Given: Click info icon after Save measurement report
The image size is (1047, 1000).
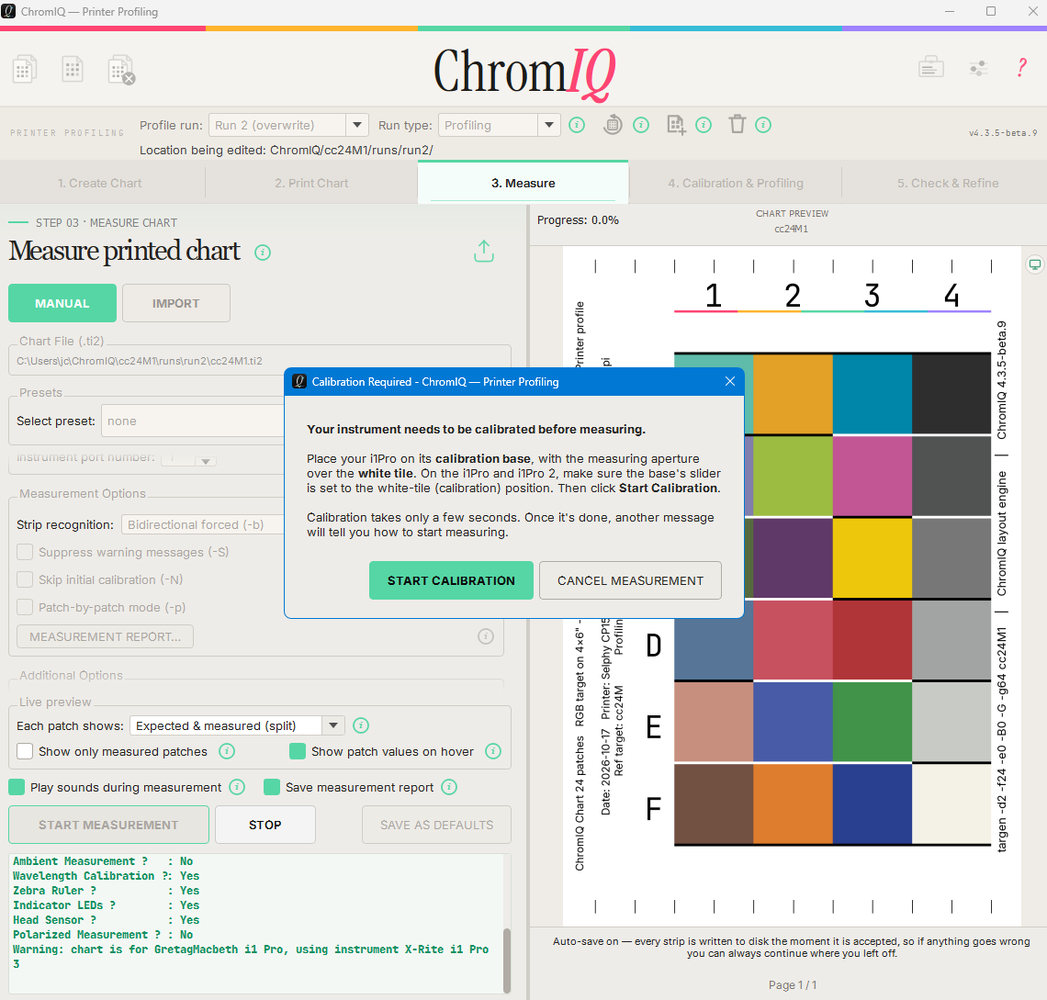Looking at the screenshot, I should point(449,787).
